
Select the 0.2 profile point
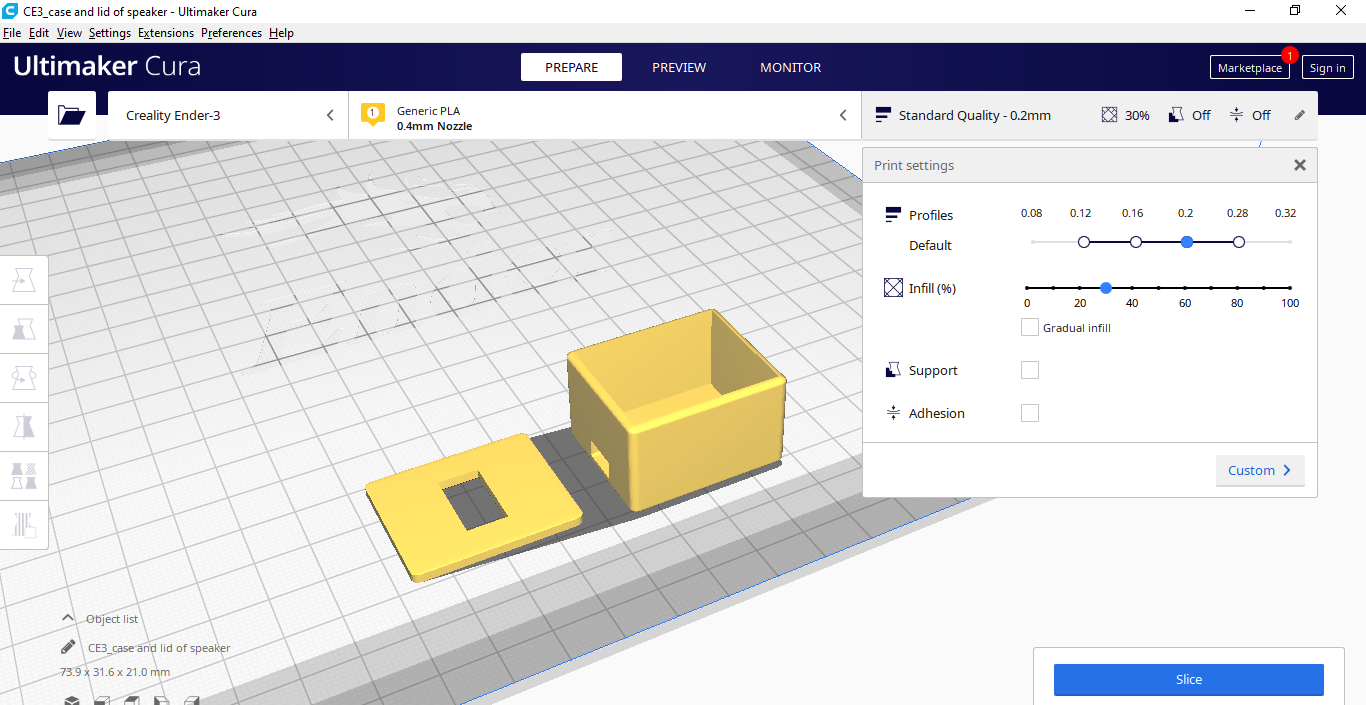pyautogui.click(x=1187, y=242)
